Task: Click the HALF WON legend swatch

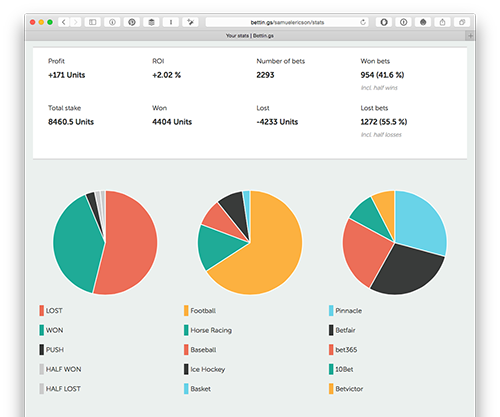Action: [x=42, y=369]
